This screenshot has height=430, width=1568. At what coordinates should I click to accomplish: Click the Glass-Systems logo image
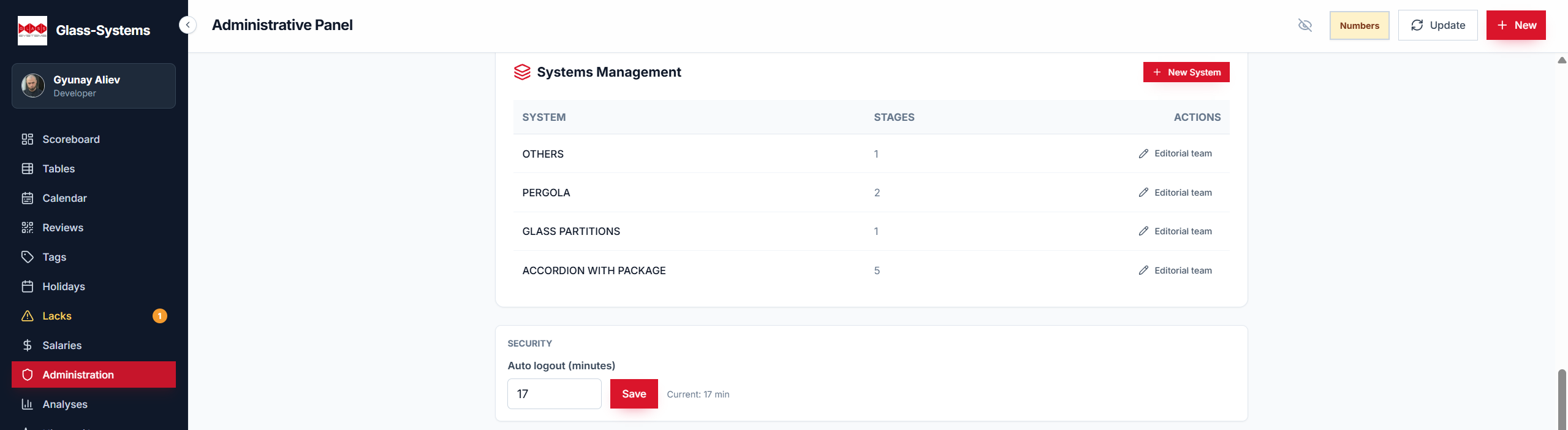[x=32, y=30]
